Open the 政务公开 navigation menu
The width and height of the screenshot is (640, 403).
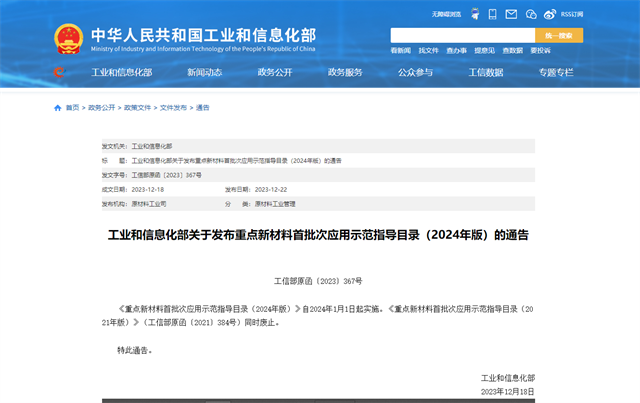point(275,73)
